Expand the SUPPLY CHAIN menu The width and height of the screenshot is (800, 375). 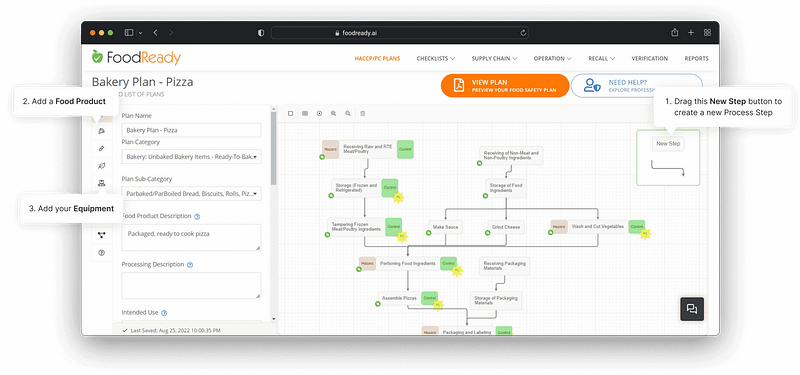[x=494, y=59]
